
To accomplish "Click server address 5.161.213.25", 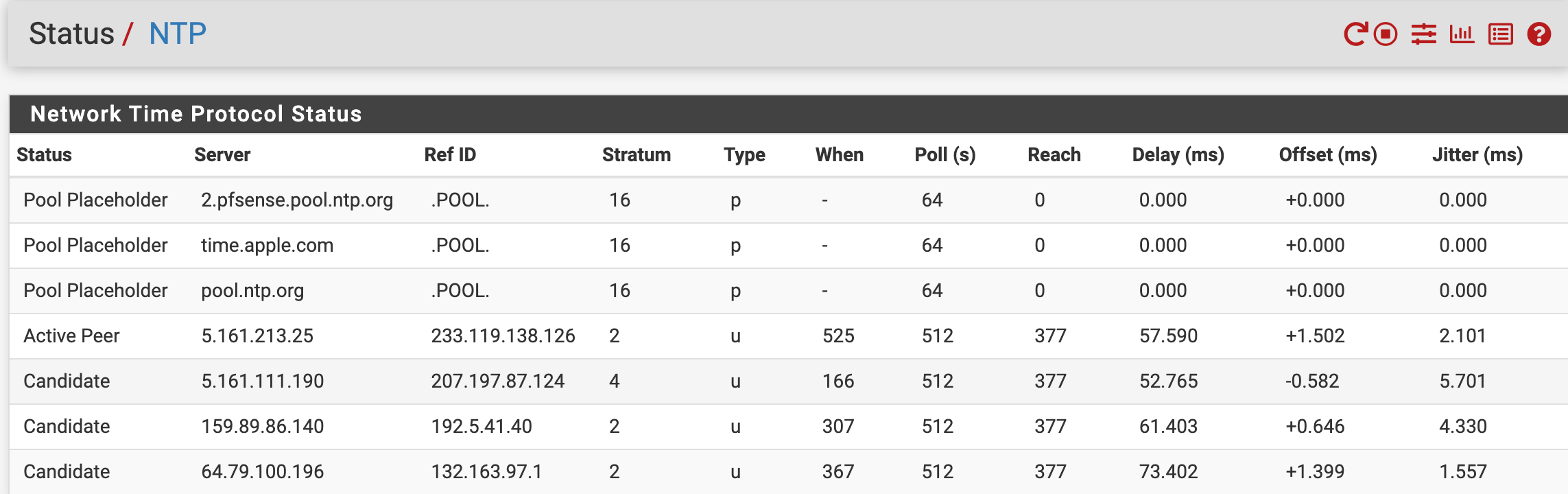I will coord(257,336).
